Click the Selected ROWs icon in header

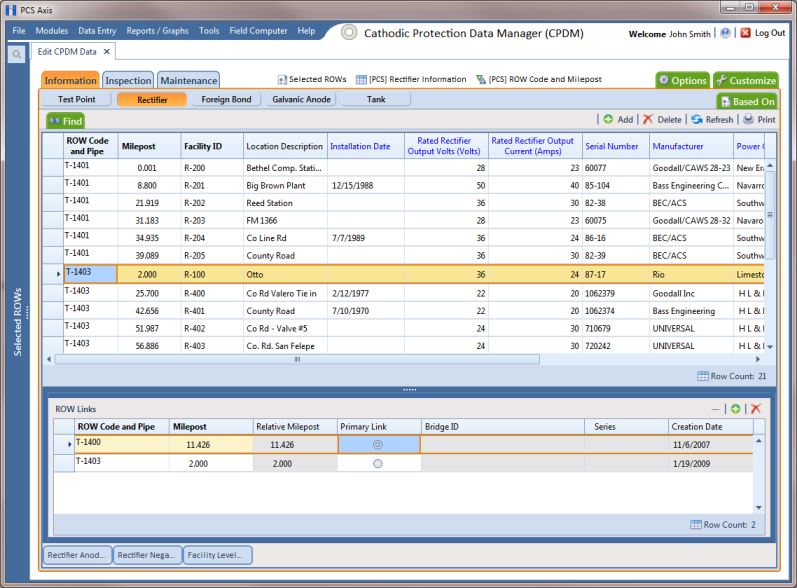click(282, 80)
